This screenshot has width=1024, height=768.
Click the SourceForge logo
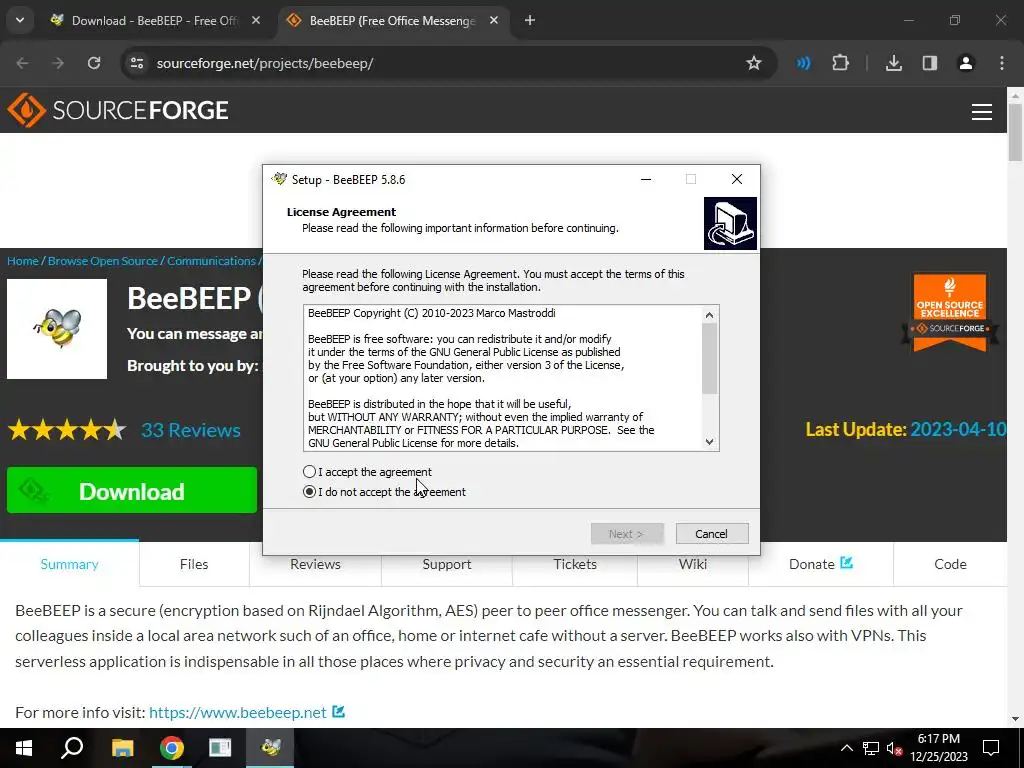coord(118,110)
